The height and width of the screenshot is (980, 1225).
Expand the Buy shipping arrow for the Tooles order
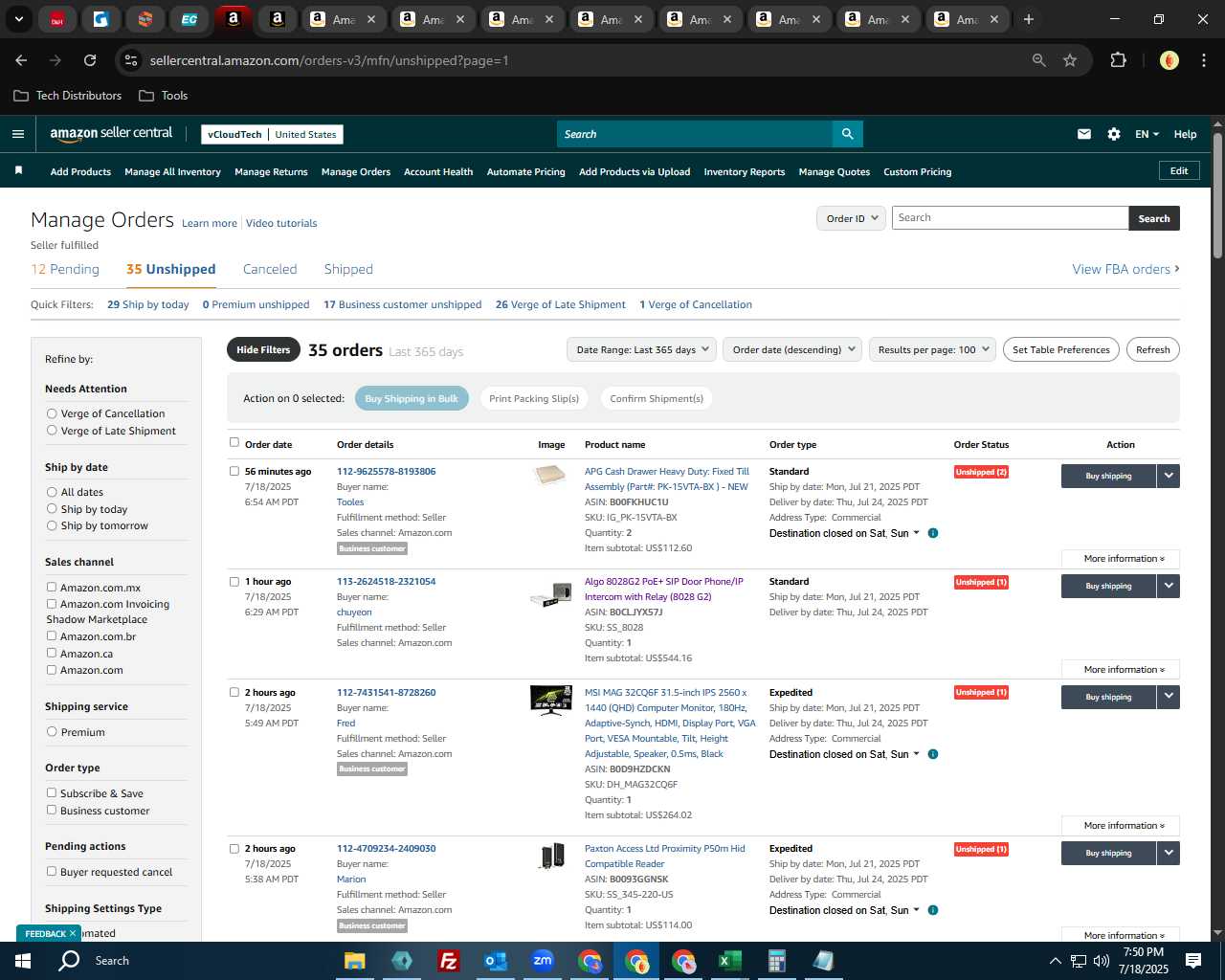tap(1169, 476)
